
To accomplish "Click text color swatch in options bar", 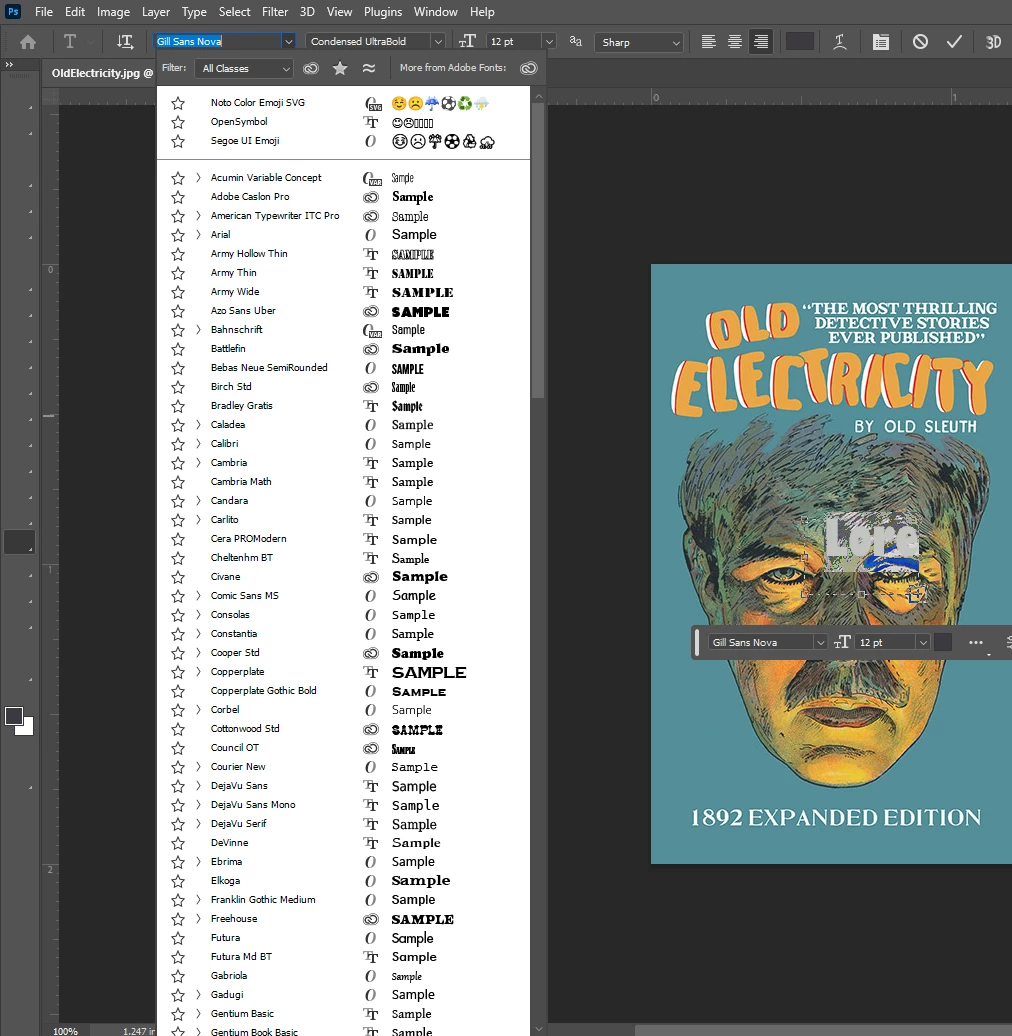I will point(799,42).
